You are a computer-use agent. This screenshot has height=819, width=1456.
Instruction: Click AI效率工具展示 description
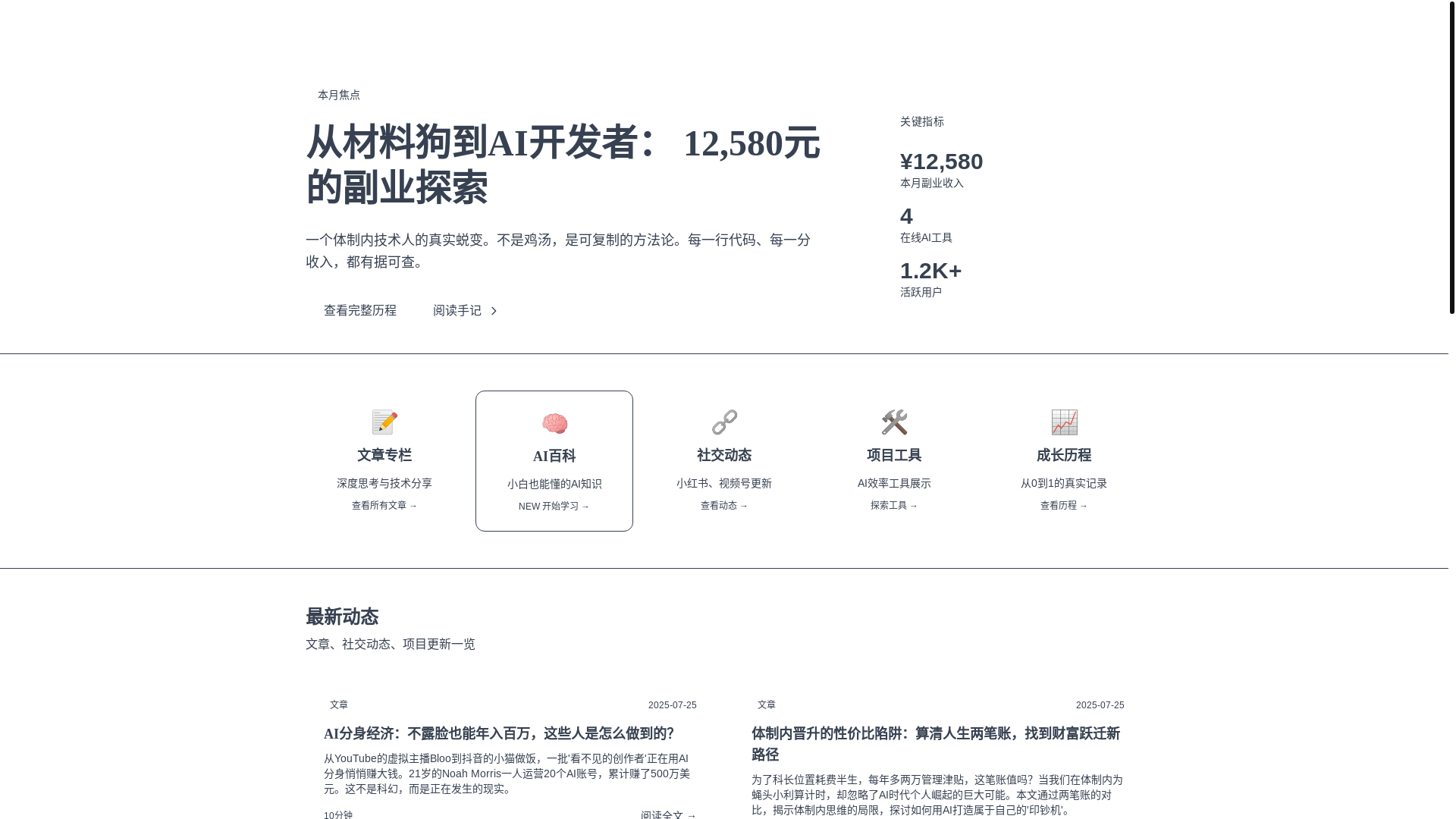tap(894, 483)
